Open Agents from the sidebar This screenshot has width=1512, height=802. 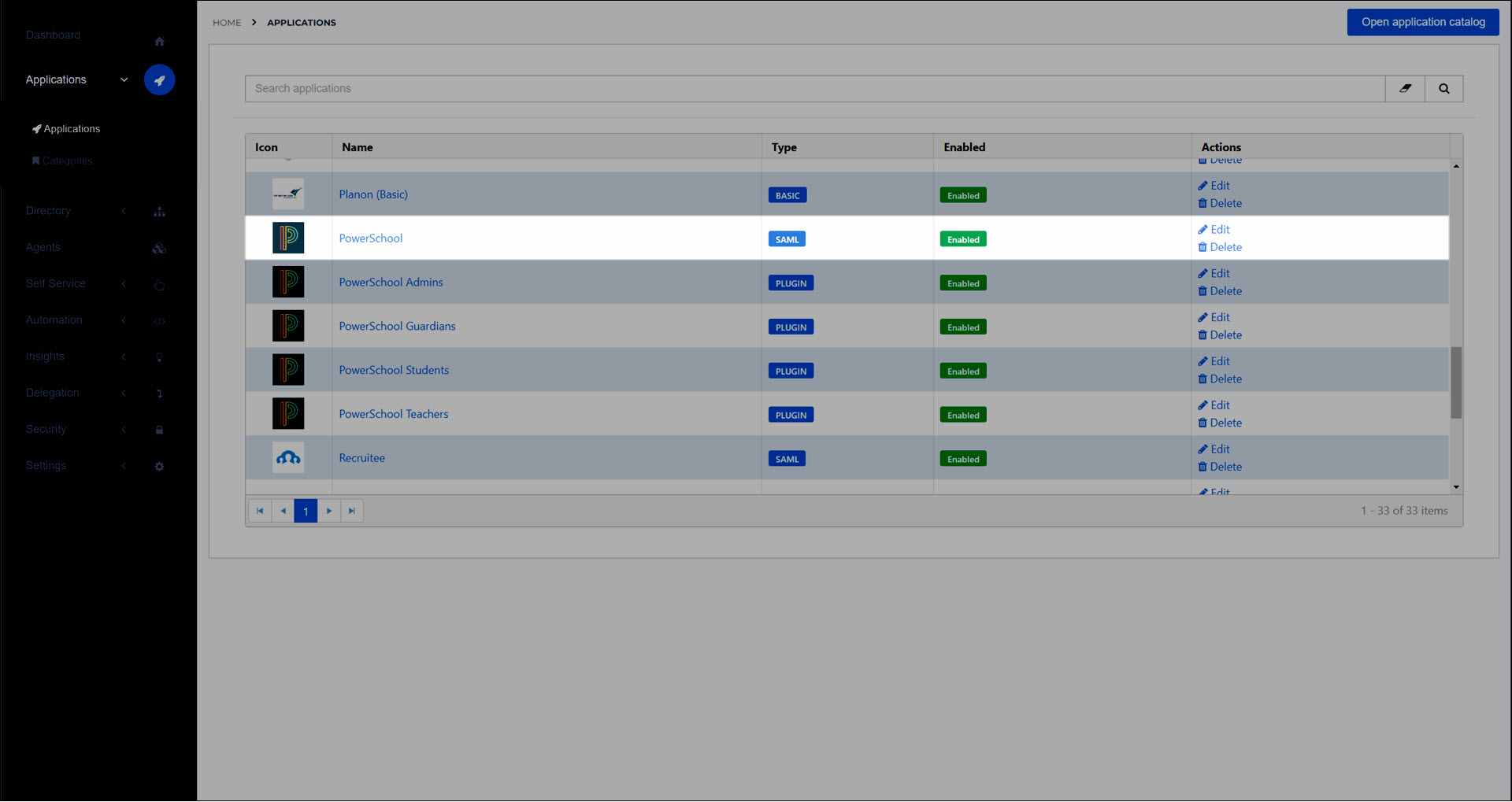coord(43,247)
